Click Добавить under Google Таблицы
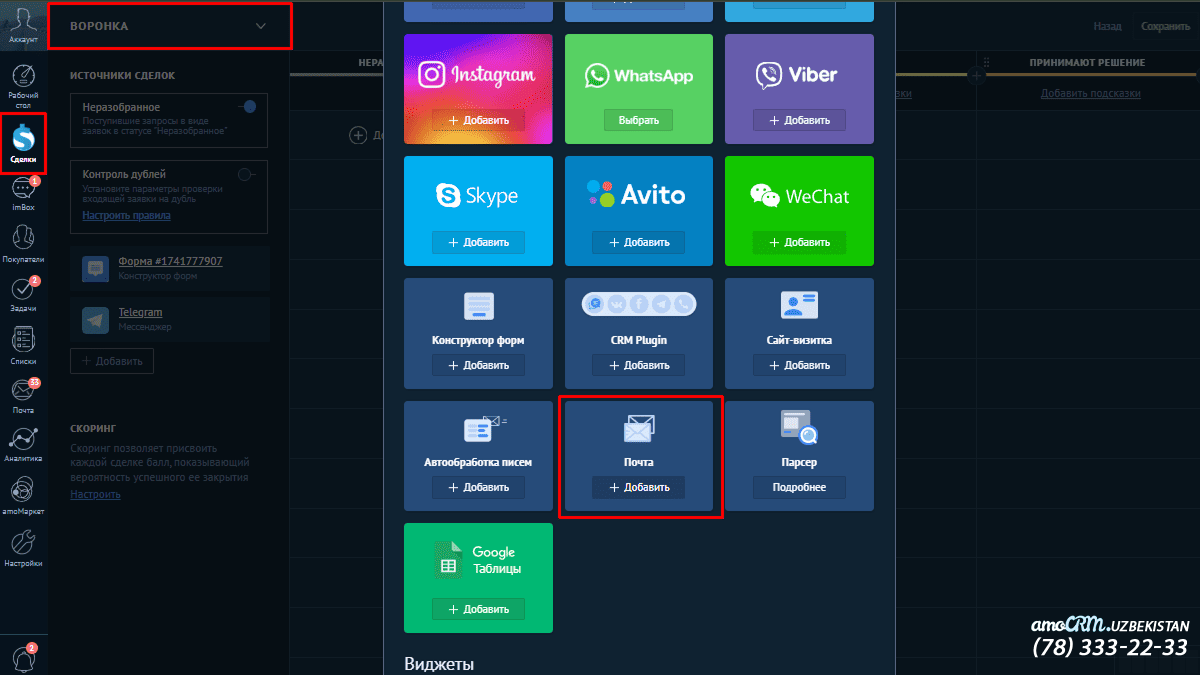 coord(478,609)
